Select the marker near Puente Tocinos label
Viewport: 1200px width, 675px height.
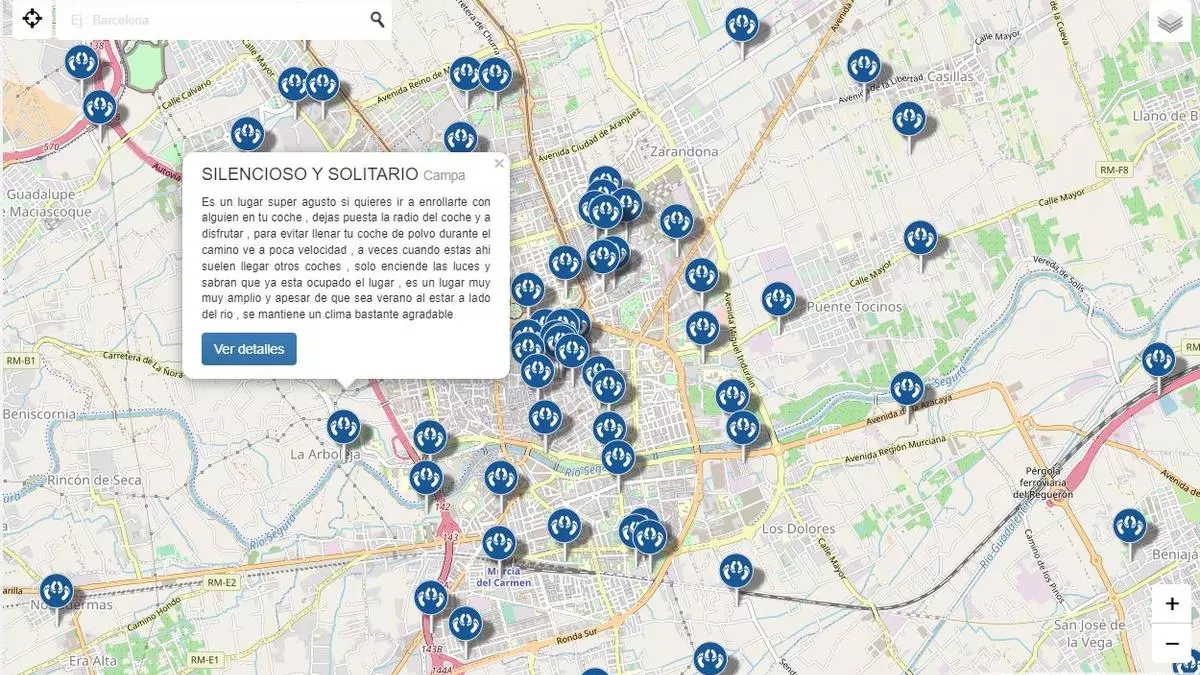[778, 300]
